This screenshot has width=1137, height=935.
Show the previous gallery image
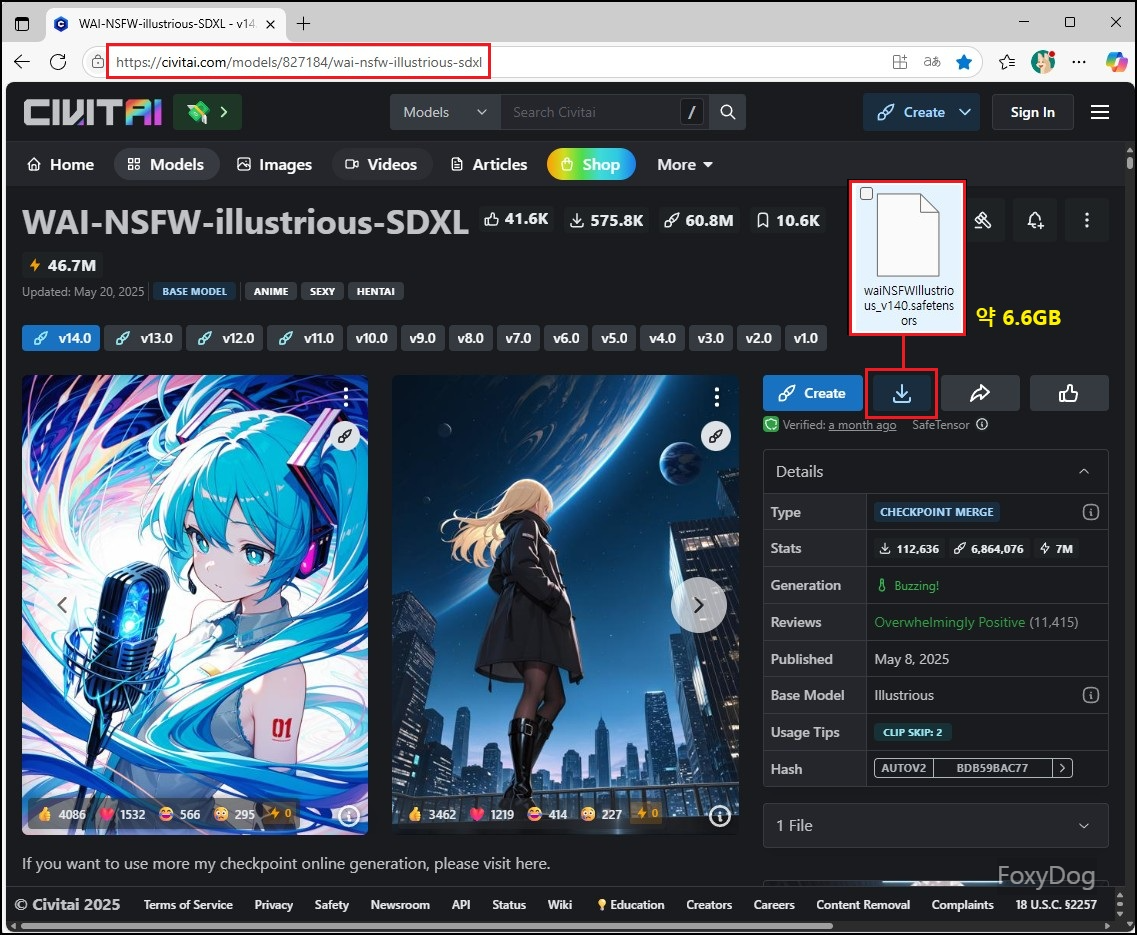(63, 604)
